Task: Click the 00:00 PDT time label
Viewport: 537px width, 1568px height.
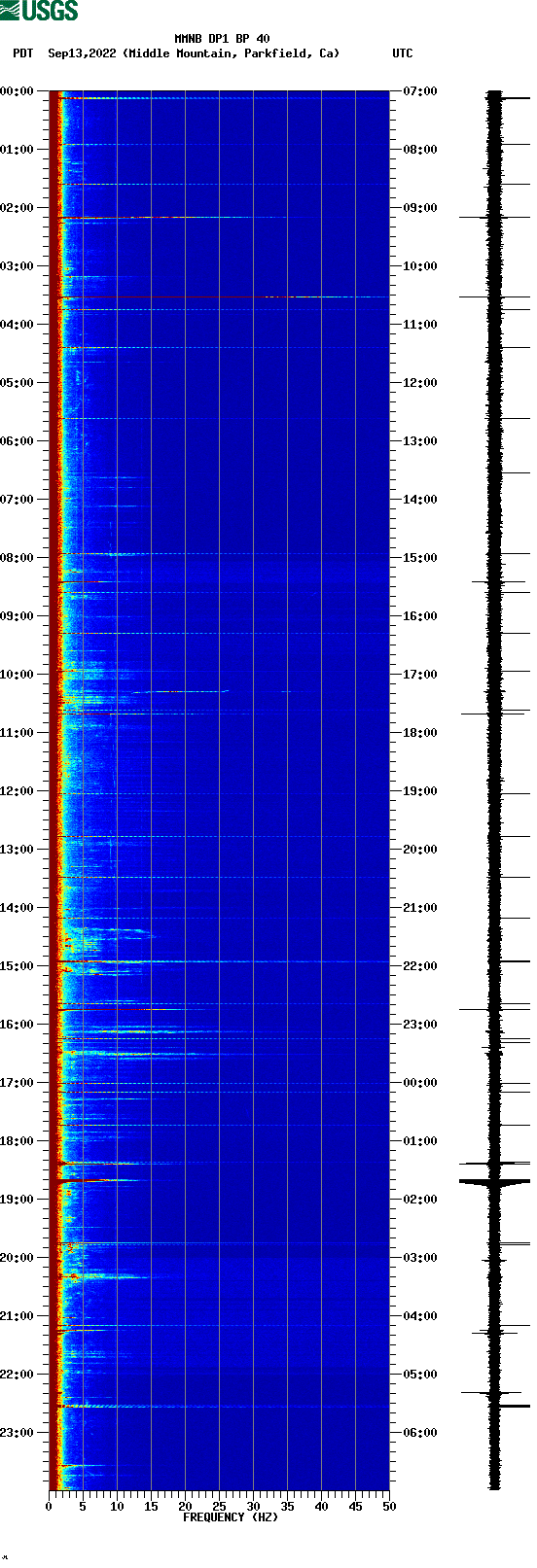Action: pos(18,91)
